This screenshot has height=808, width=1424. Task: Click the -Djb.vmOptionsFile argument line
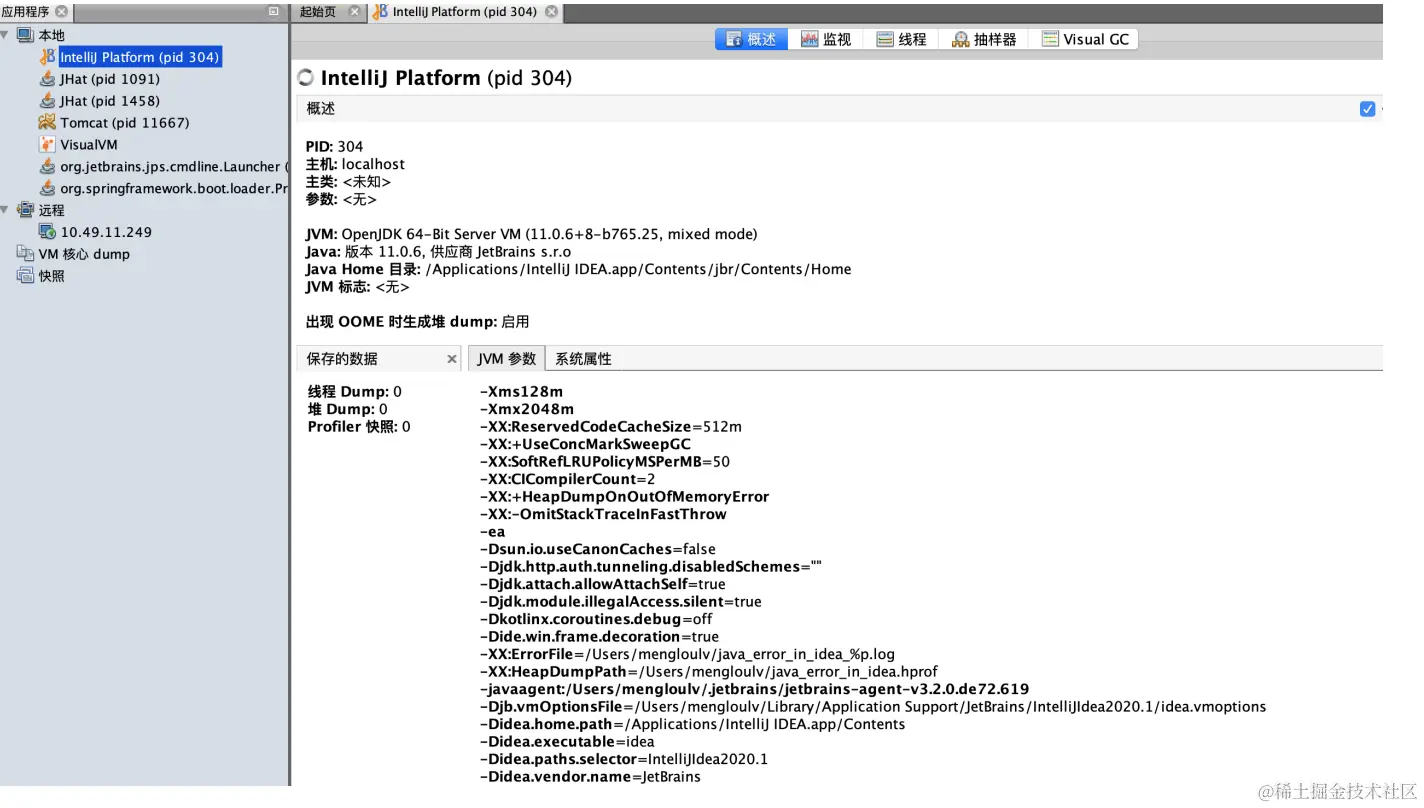point(873,707)
